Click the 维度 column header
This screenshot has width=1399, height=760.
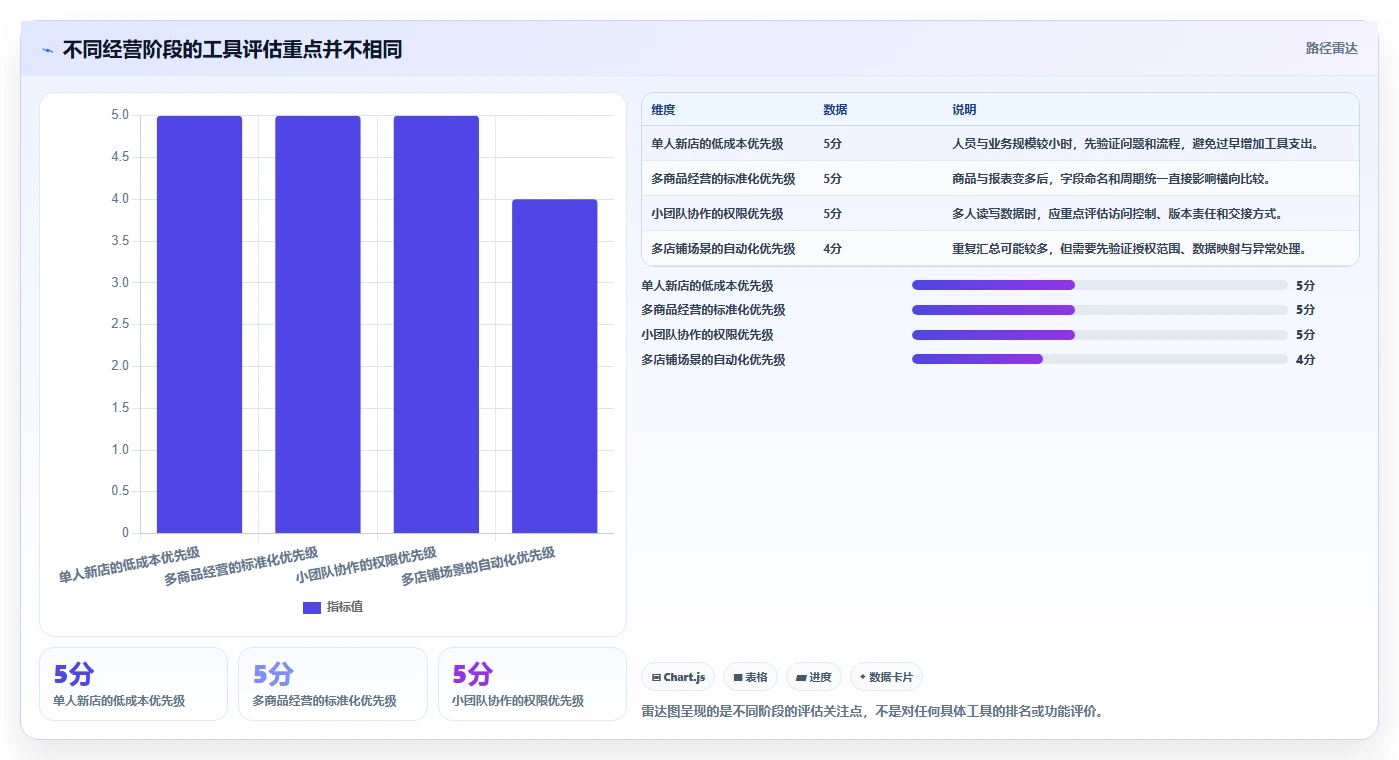click(663, 110)
